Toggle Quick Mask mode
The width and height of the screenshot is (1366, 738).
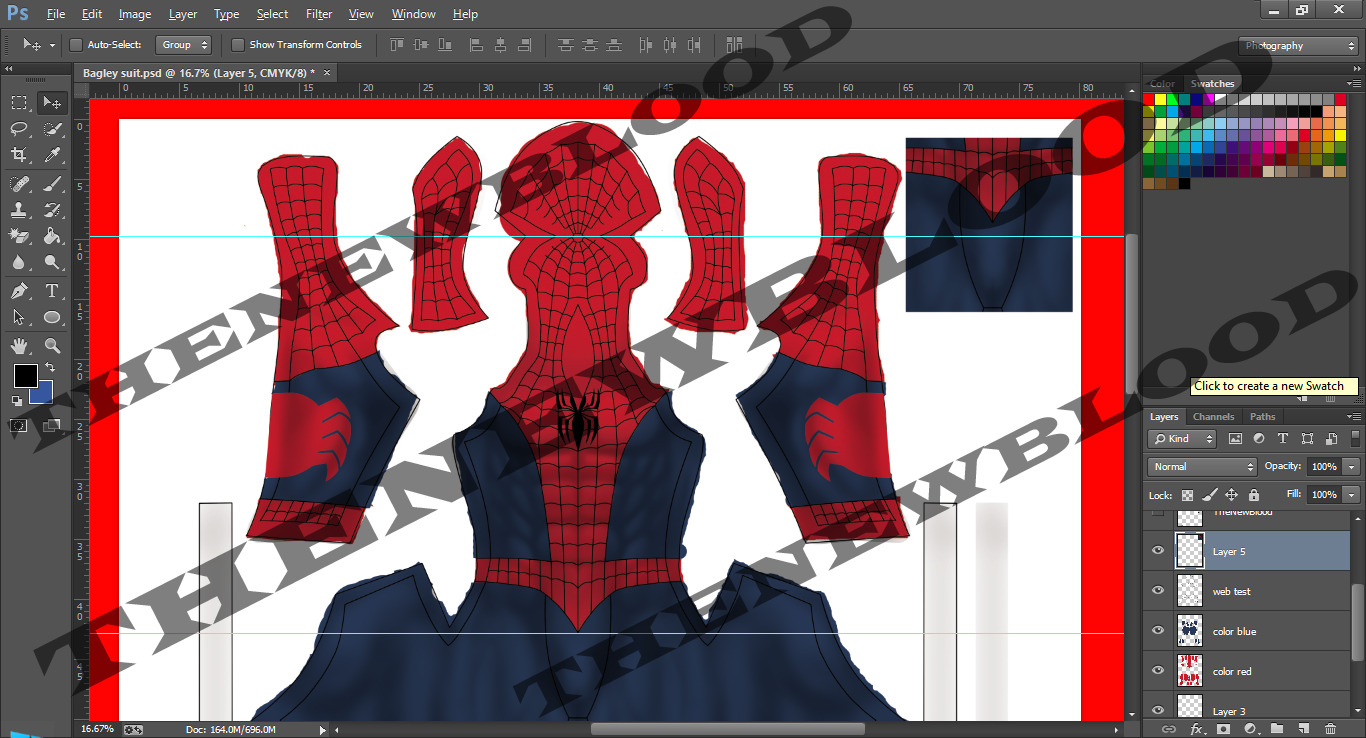click(19, 426)
